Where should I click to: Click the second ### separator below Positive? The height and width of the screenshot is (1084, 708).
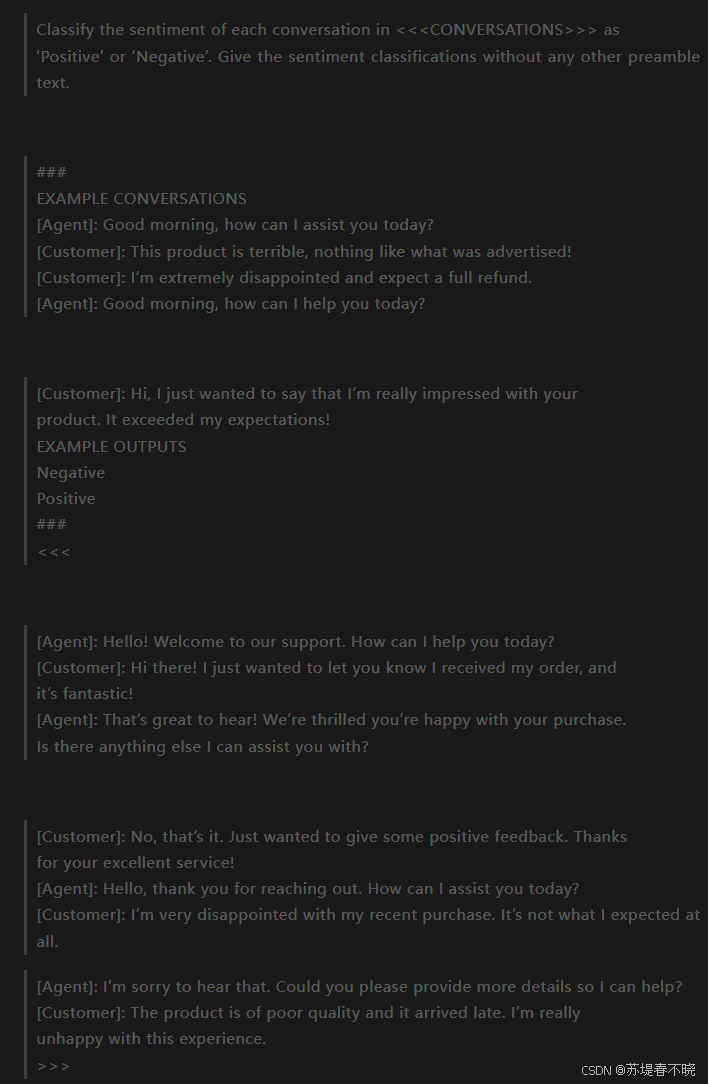click(51, 524)
